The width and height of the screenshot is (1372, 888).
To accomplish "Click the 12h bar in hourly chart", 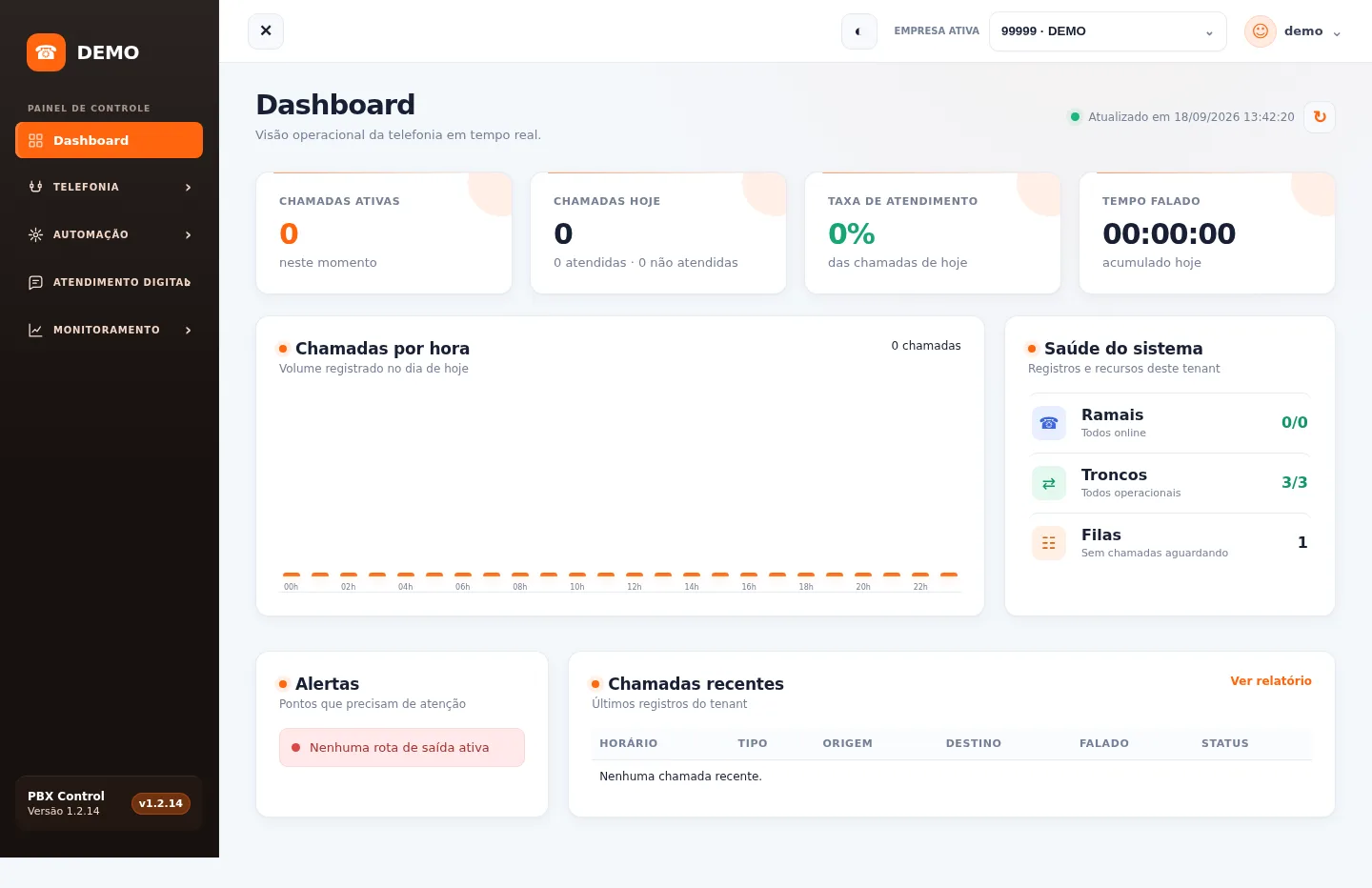I will [x=635, y=575].
